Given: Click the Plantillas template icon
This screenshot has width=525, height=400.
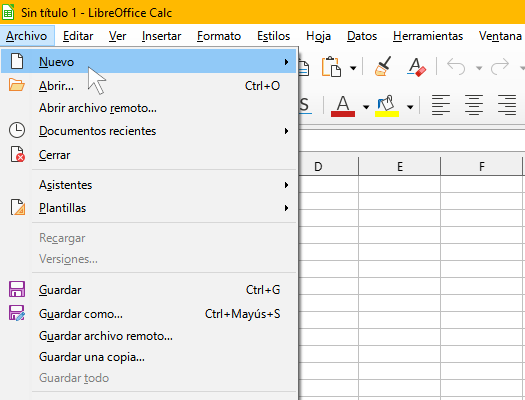Looking at the screenshot, I should click(18, 207).
